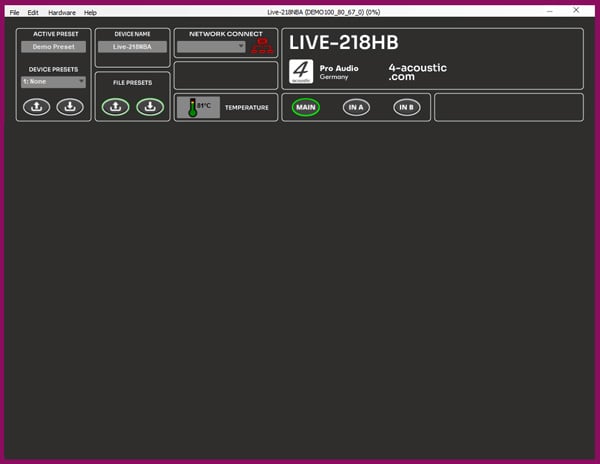
Task: Click the DEVICE PRESETS heading
Action: [x=54, y=69]
